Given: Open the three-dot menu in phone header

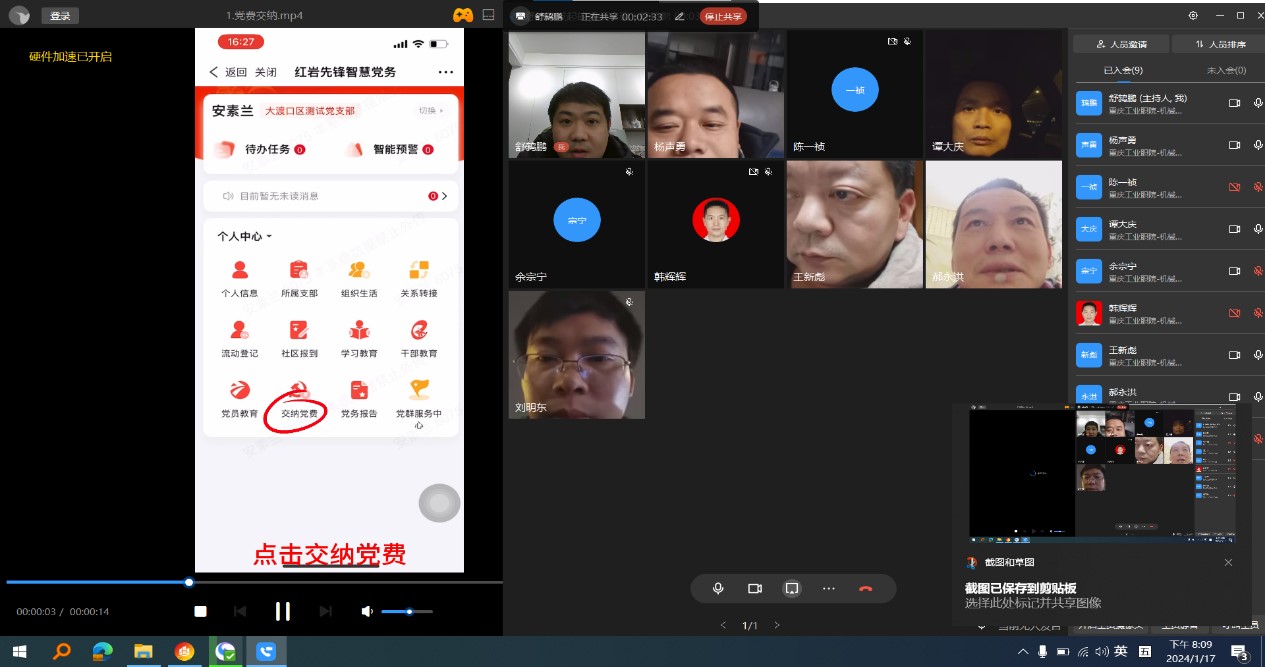Looking at the screenshot, I should [x=446, y=72].
